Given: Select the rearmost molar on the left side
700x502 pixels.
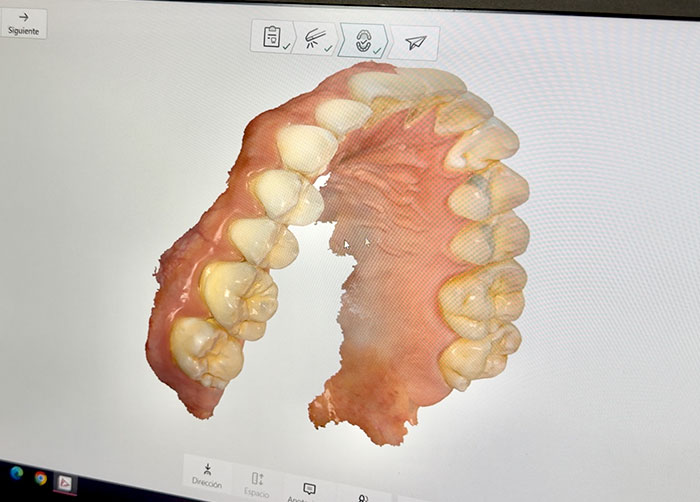Looking at the screenshot, I should [x=206, y=349].
